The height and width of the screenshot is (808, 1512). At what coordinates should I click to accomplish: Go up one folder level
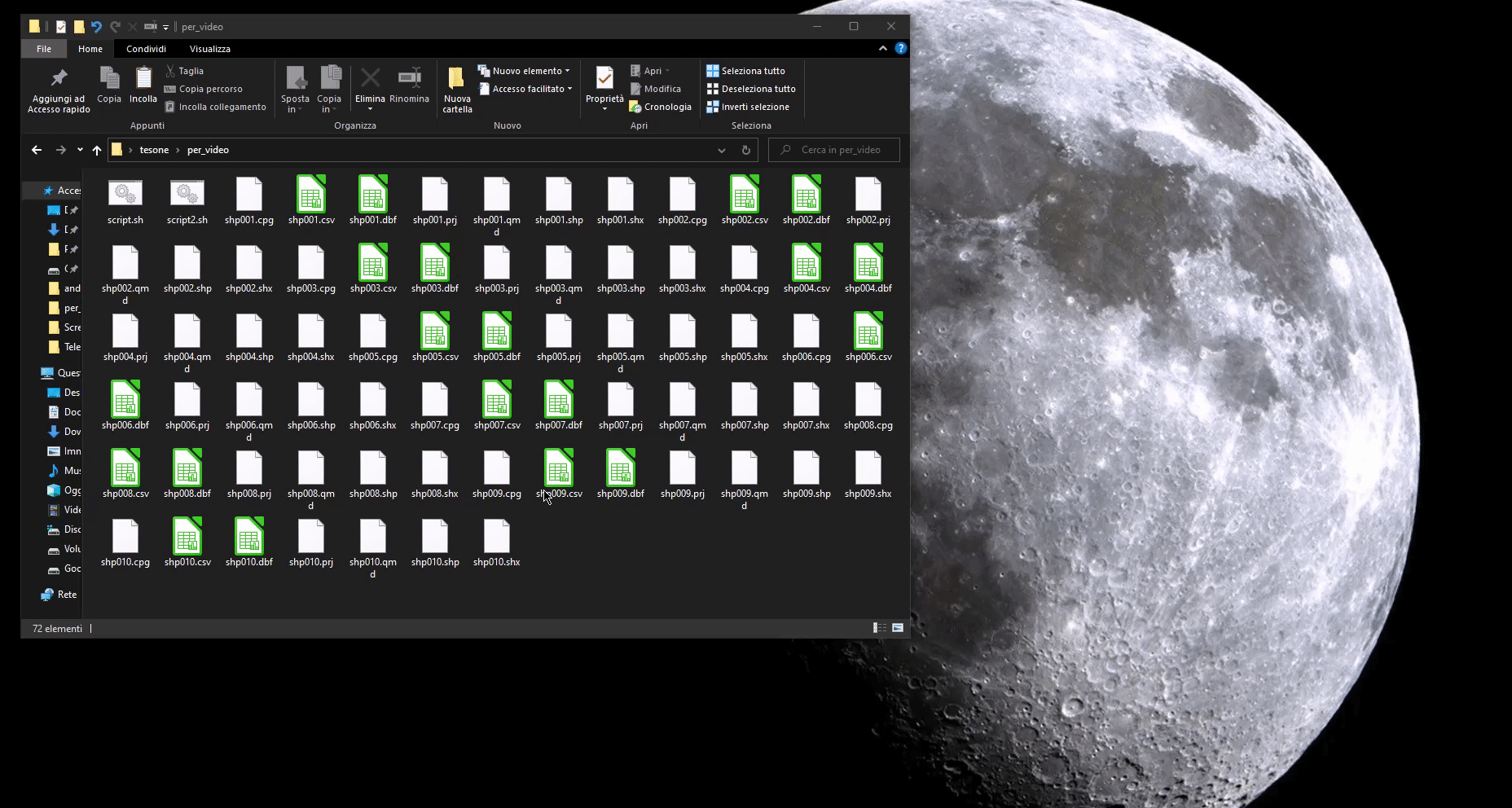pyautogui.click(x=97, y=150)
